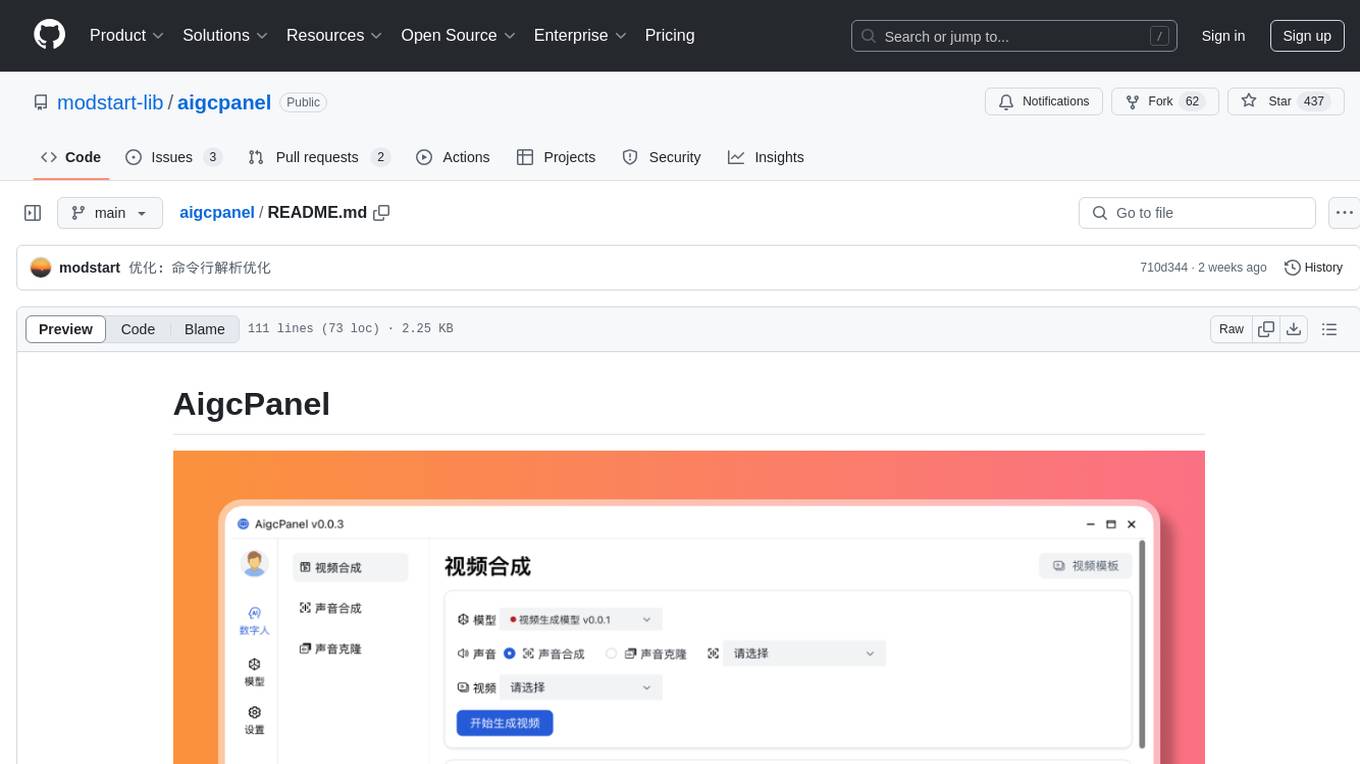Open commit 710d344
1360x764 pixels.
[x=1164, y=268]
